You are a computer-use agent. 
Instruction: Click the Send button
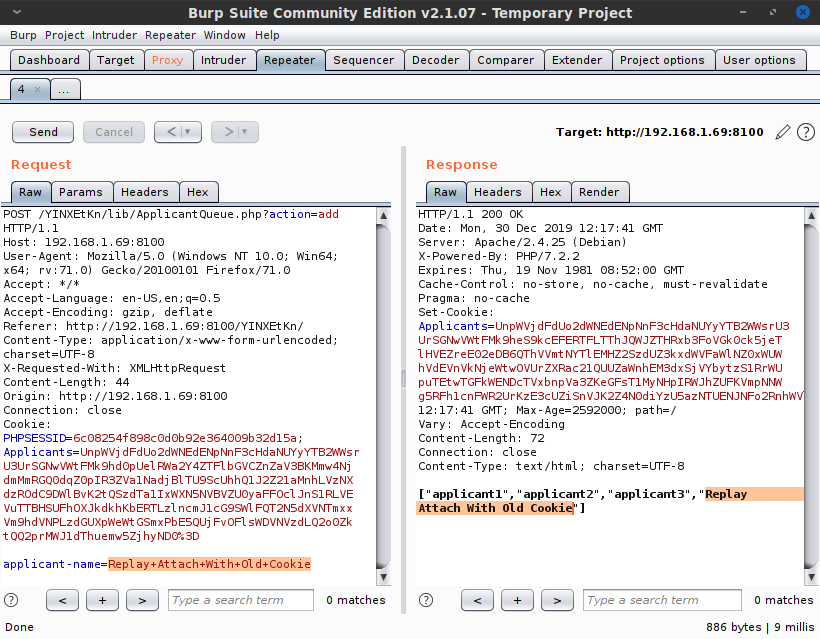click(43, 132)
